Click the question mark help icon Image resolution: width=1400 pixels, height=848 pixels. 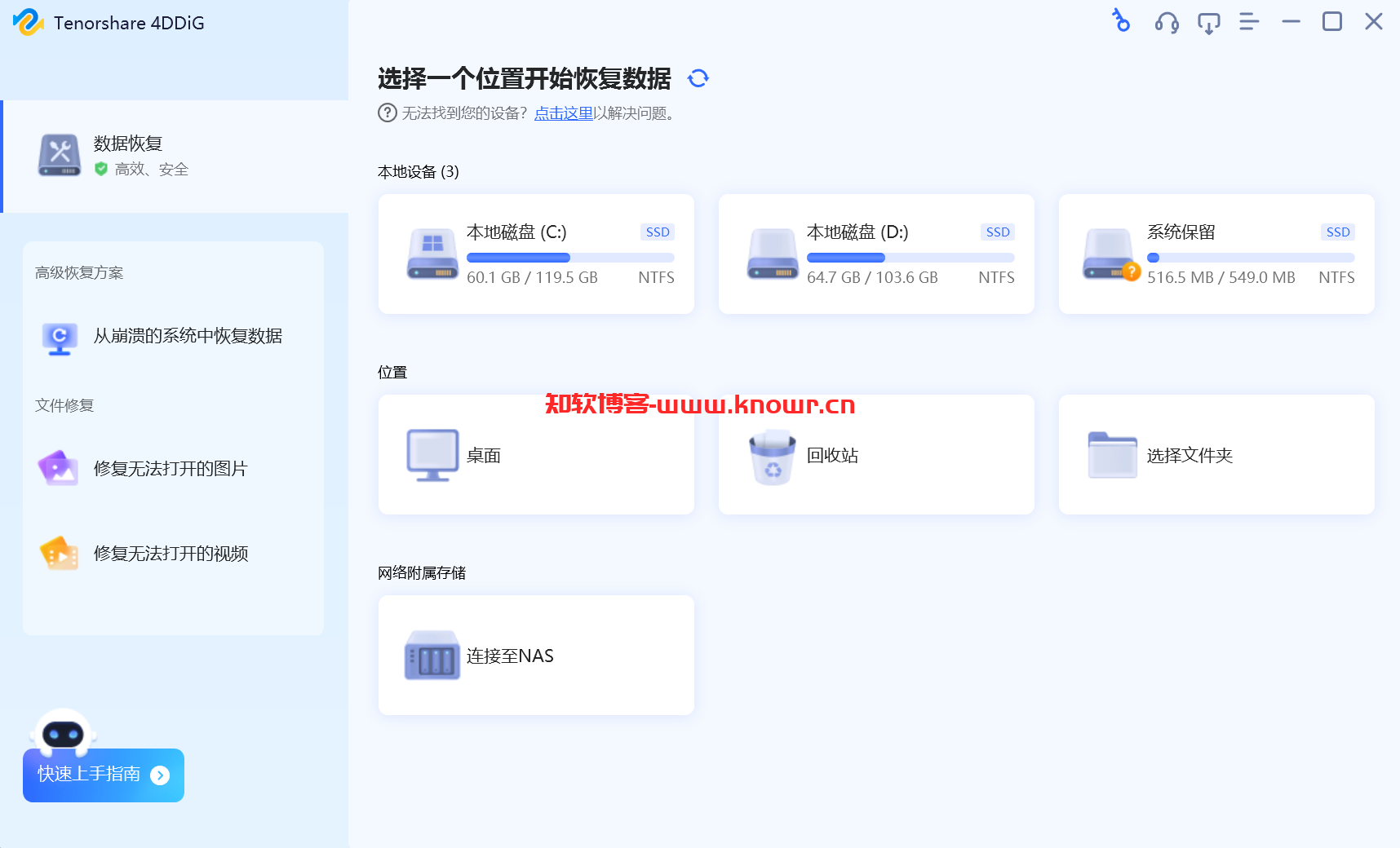pos(388,113)
